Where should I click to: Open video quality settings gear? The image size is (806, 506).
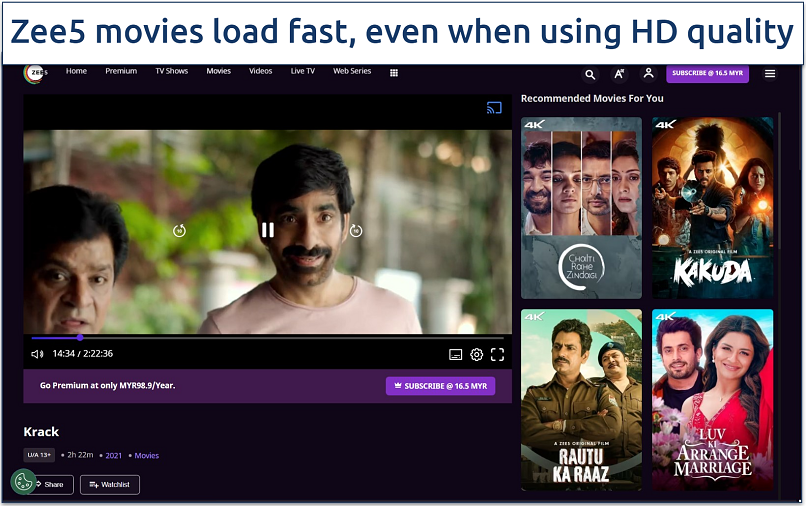coord(476,354)
